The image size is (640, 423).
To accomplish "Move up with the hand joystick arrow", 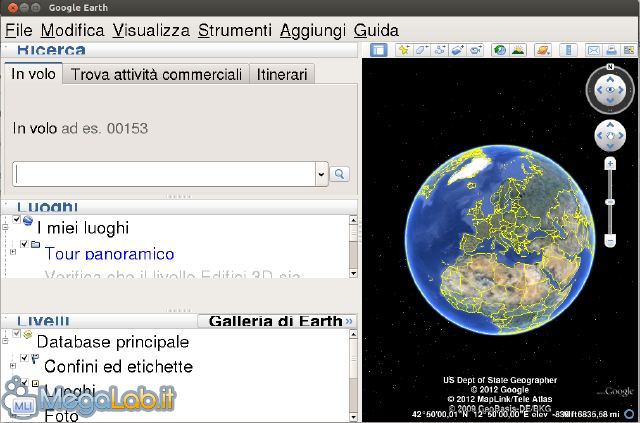I will (x=610, y=125).
